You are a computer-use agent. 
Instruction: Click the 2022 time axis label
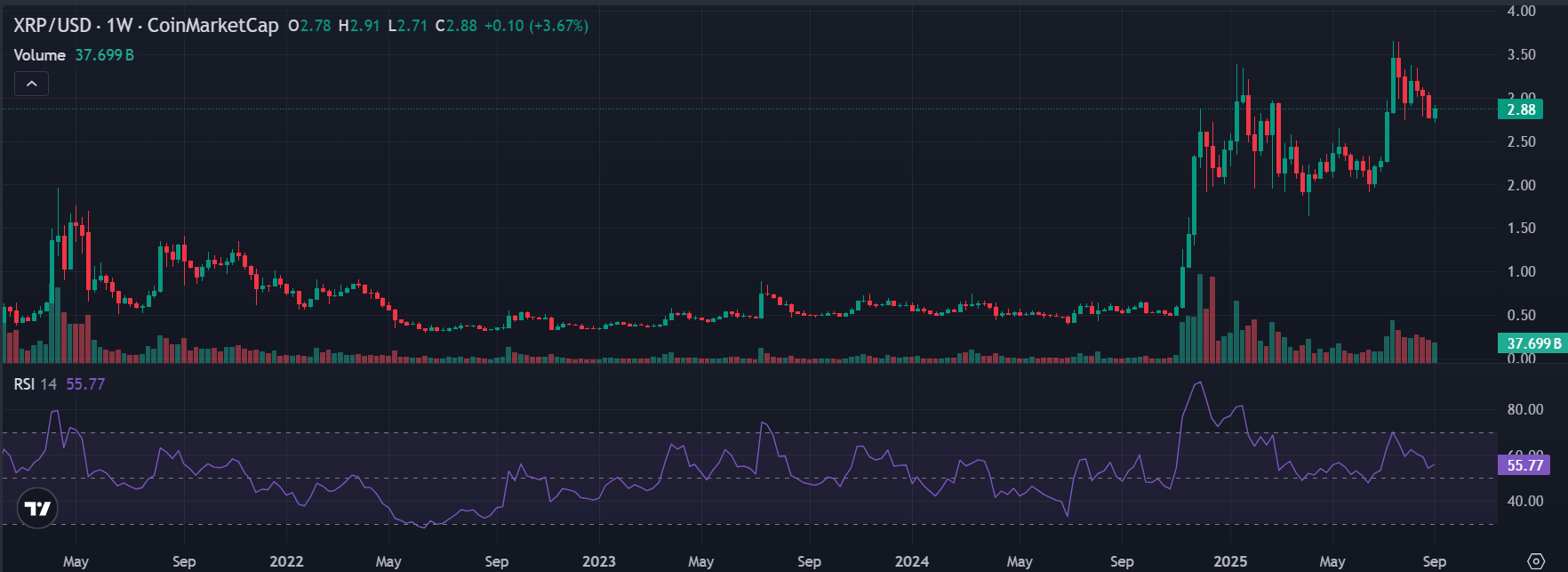286,561
